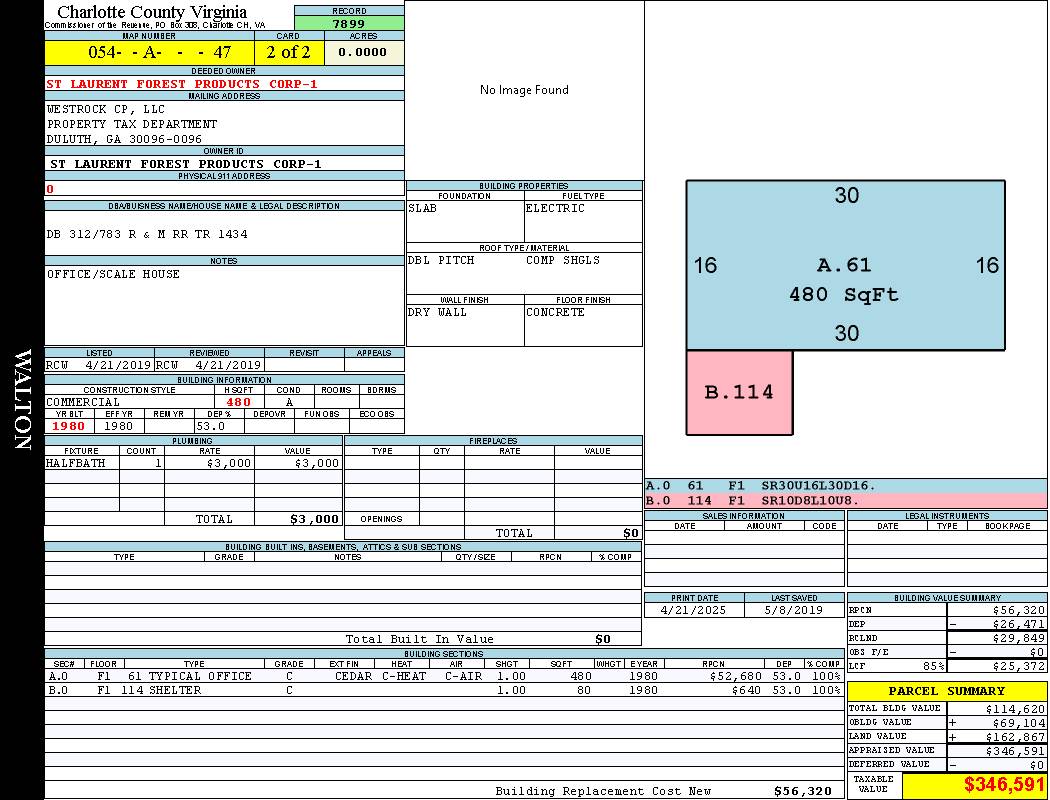Select the WALTON vertical side label

(23, 400)
